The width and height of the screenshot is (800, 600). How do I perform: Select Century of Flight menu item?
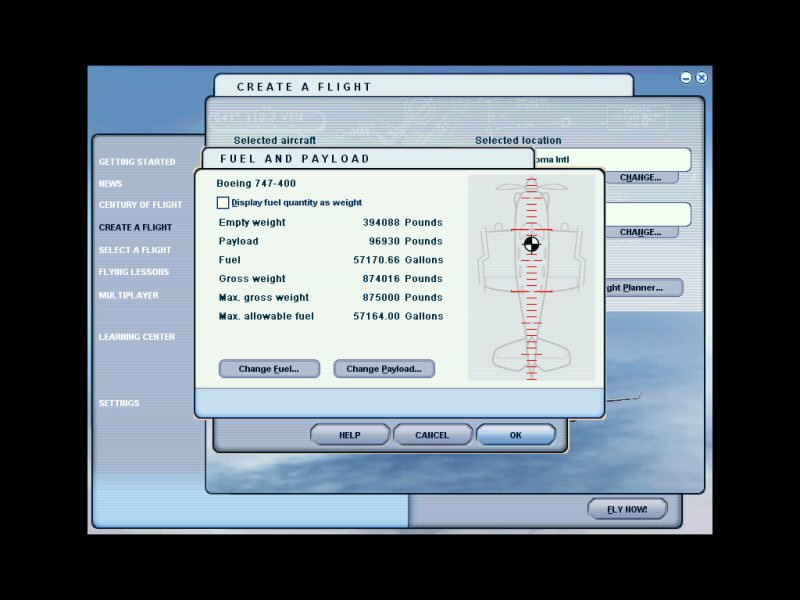[x=140, y=205]
